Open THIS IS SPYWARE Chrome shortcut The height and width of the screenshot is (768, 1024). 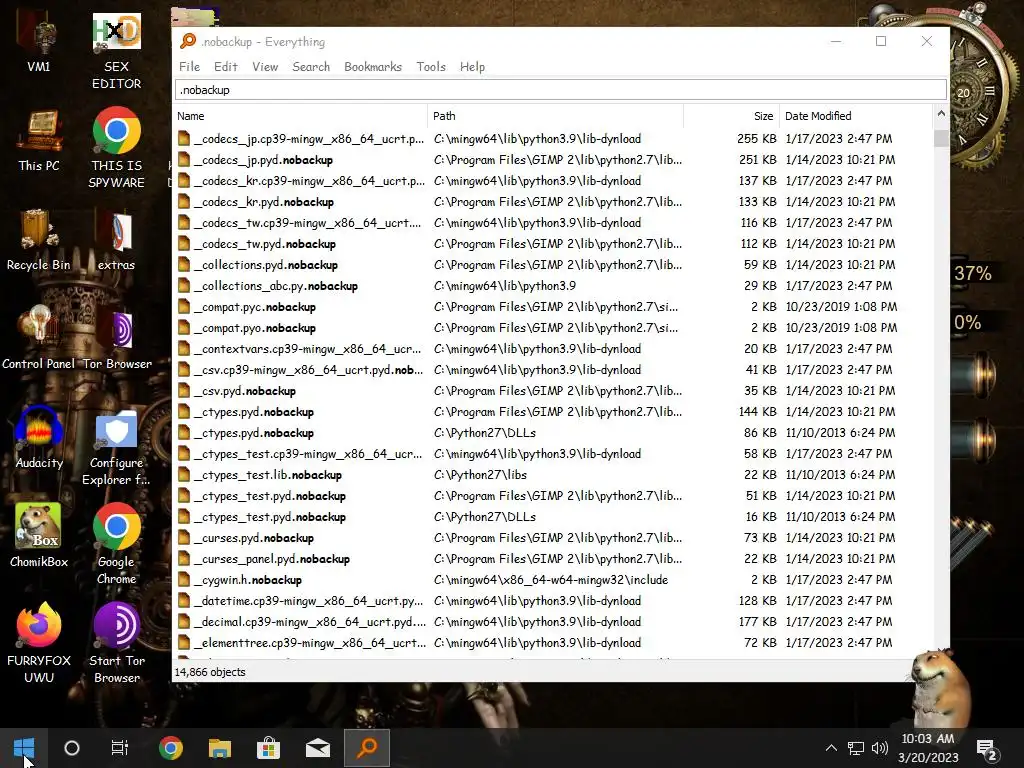[x=116, y=148]
